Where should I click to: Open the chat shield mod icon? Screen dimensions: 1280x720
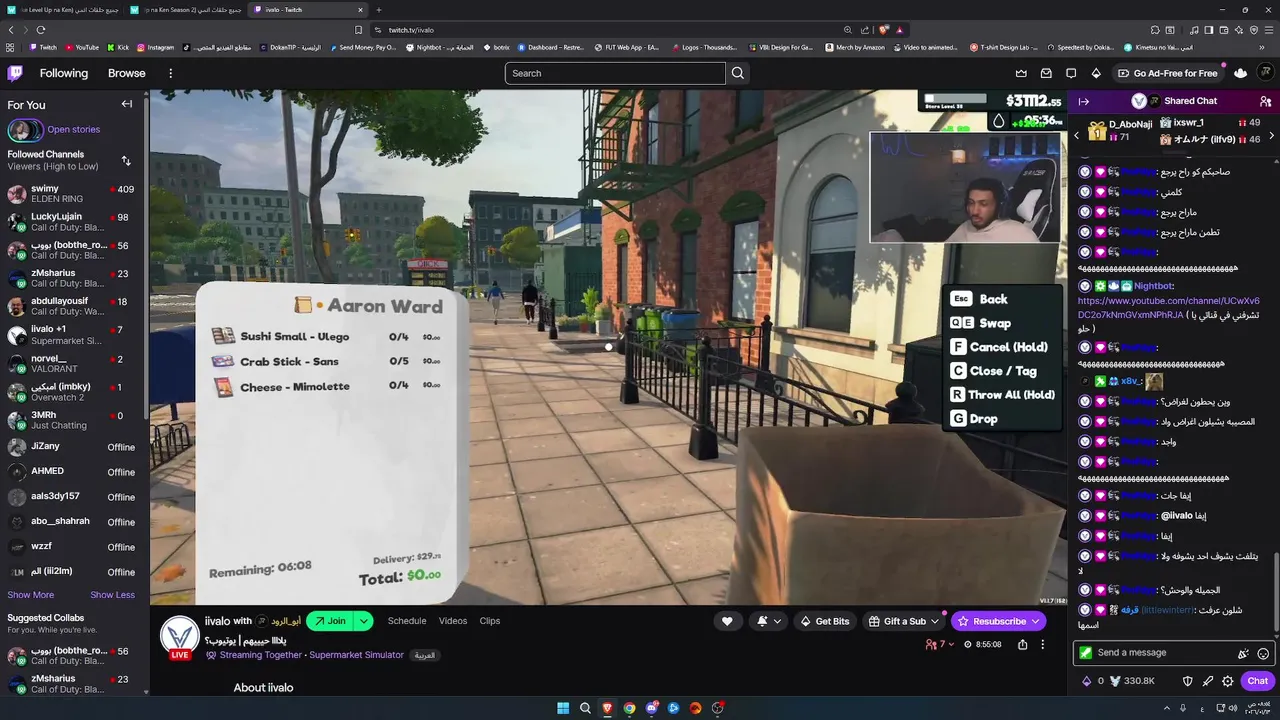pos(1187,681)
